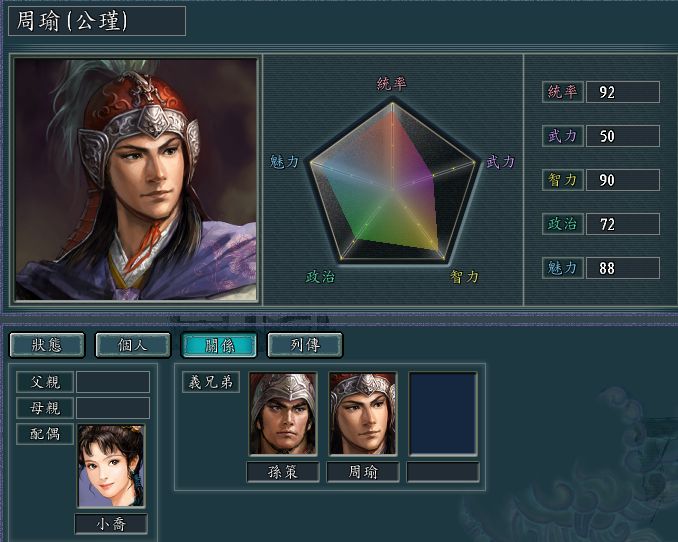Click the pentagon radar chart center
The width and height of the screenshot is (678, 542).
tap(393, 189)
